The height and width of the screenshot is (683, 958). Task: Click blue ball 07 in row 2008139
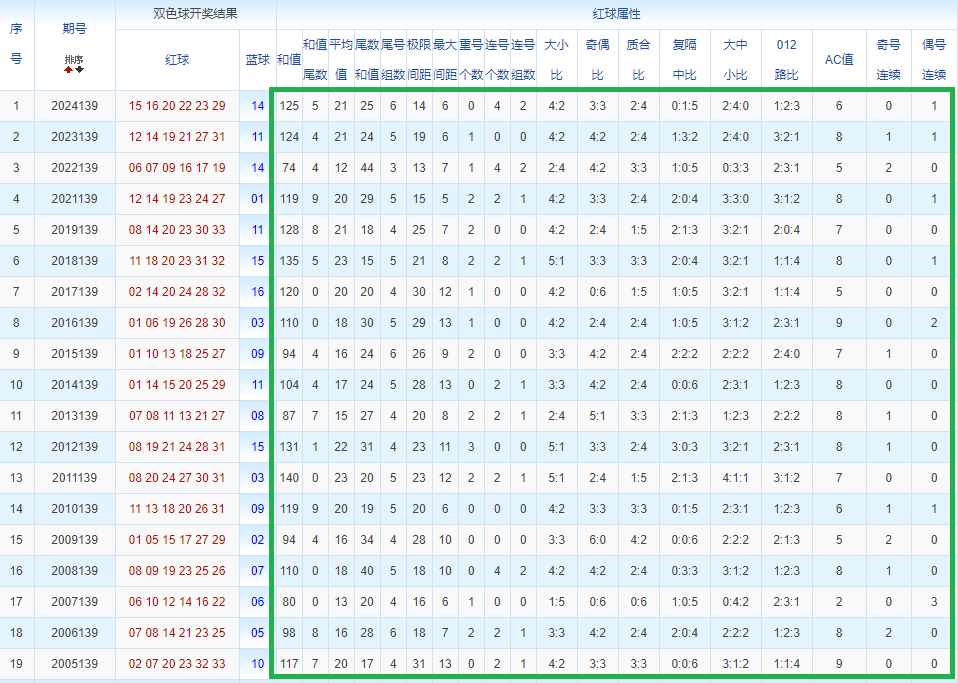coord(258,571)
